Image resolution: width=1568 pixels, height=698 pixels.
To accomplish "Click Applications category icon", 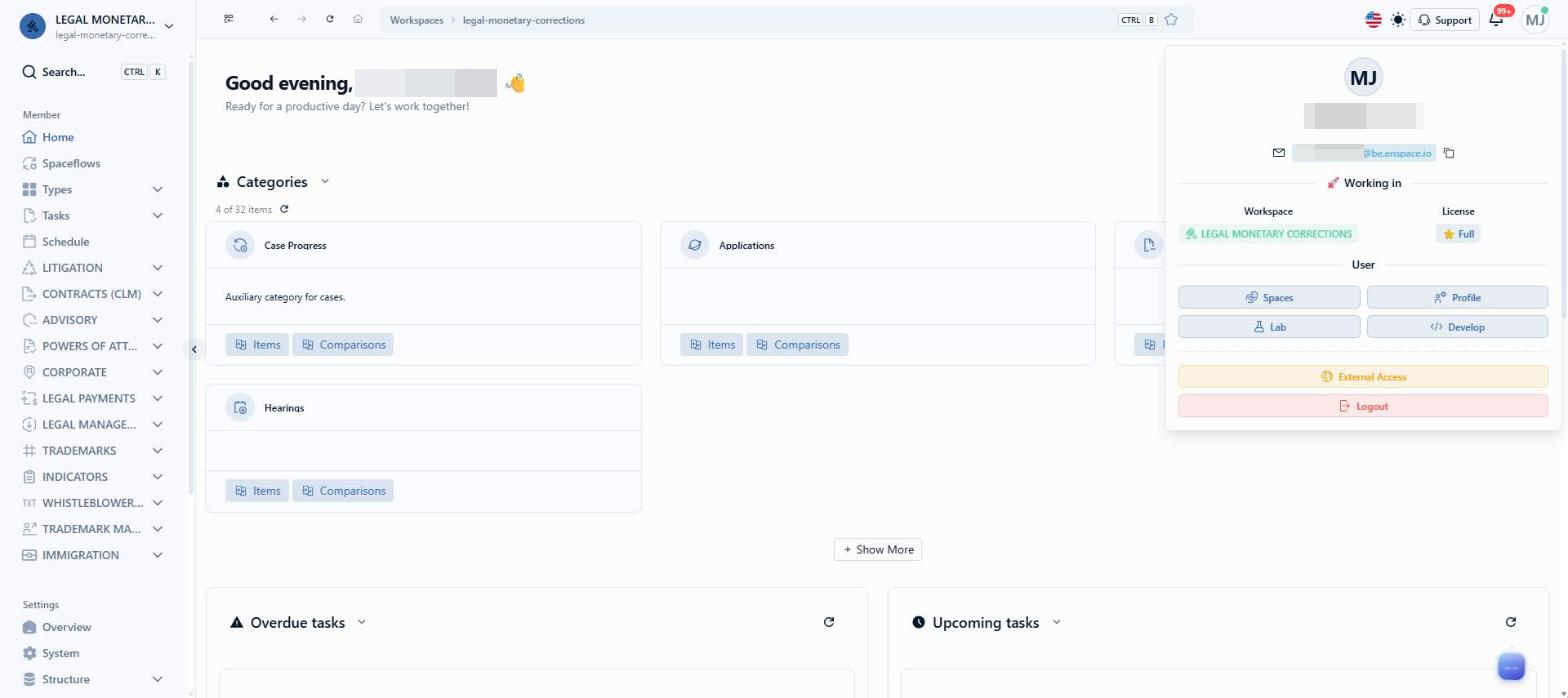I will tap(695, 245).
